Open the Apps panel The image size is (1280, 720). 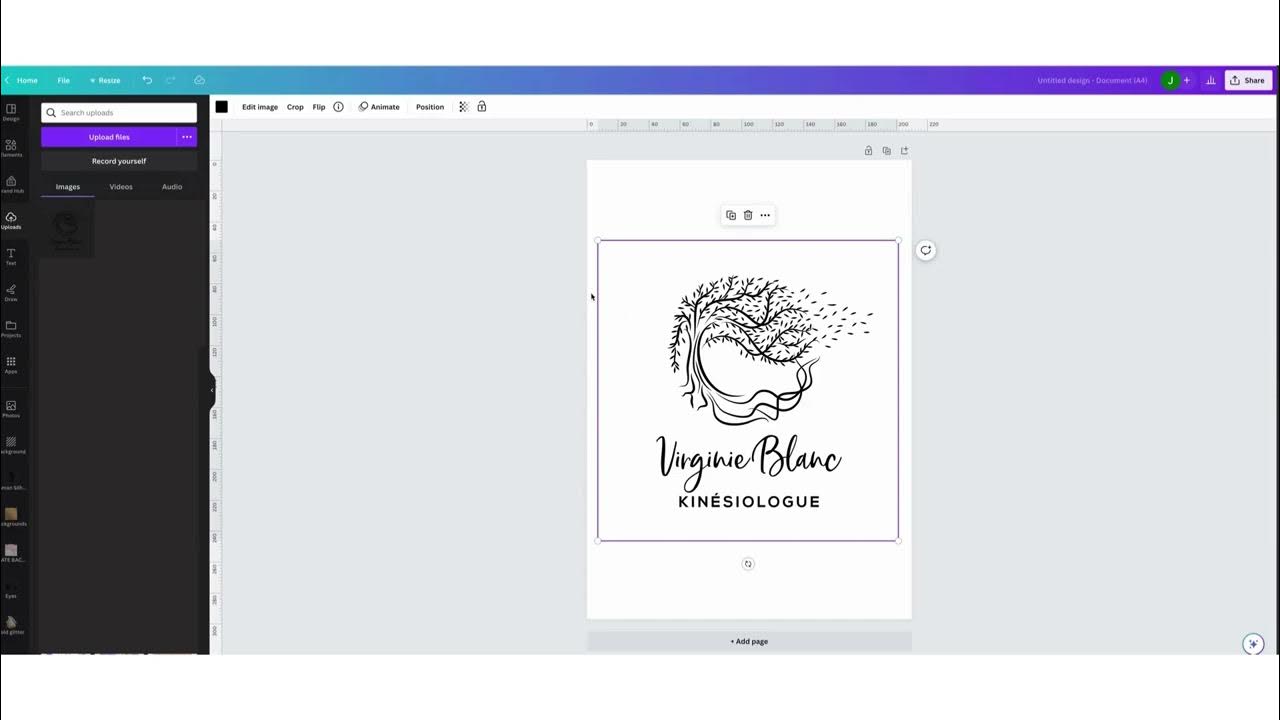tap(11, 364)
